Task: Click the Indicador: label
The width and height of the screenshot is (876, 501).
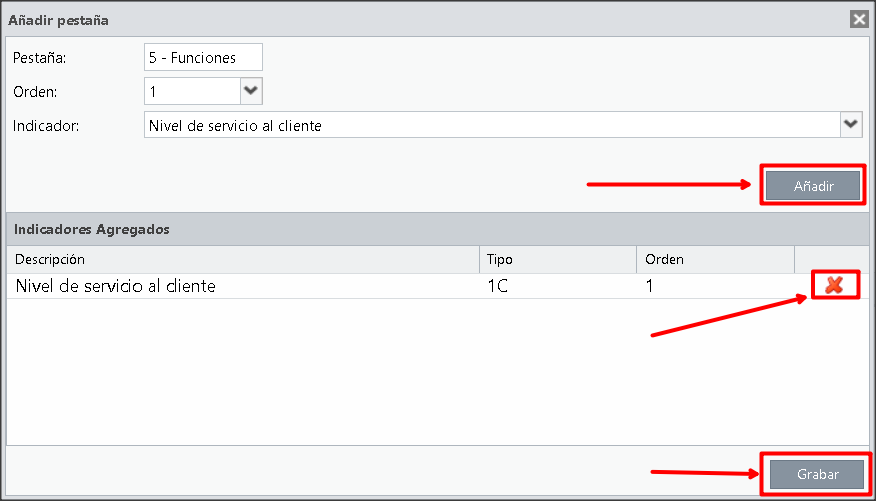Action: point(46,126)
